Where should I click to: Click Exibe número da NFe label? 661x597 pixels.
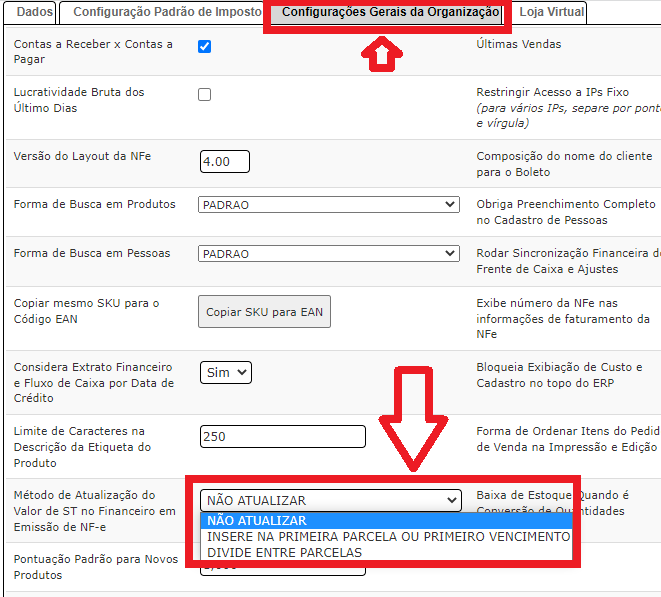click(563, 318)
